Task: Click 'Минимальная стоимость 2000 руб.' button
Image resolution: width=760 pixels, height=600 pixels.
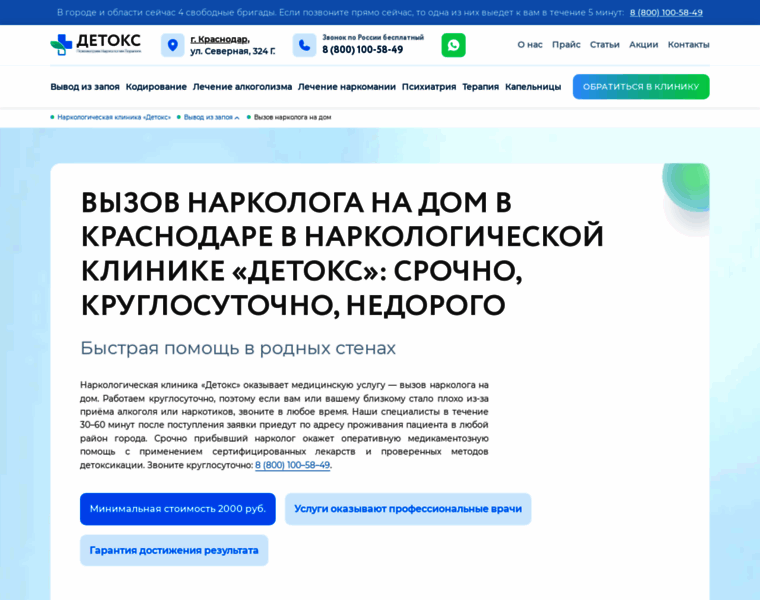Action: pyautogui.click(x=178, y=509)
